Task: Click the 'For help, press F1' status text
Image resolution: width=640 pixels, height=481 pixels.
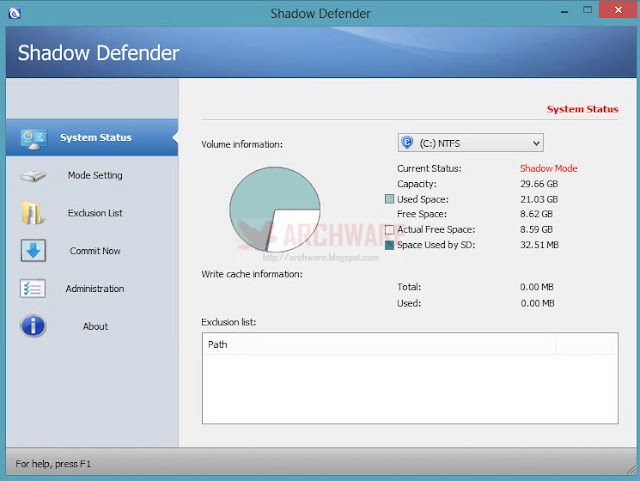Action: [x=53, y=464]
